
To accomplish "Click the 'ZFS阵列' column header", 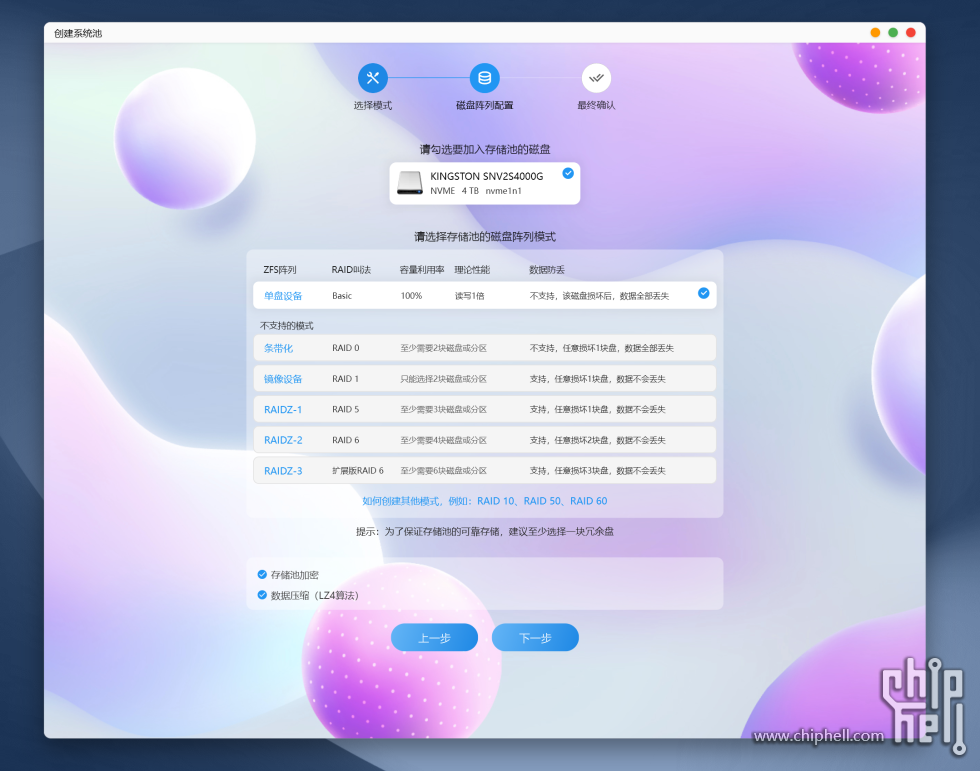I will point(280,270).
